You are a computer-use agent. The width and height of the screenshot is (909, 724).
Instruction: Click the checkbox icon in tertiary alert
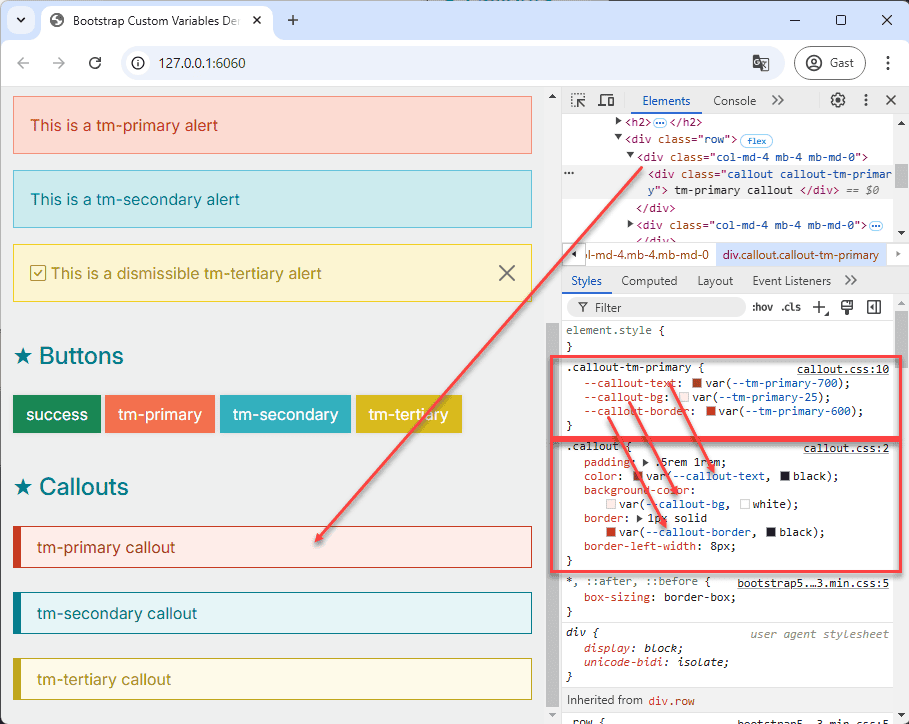[38, 273]
